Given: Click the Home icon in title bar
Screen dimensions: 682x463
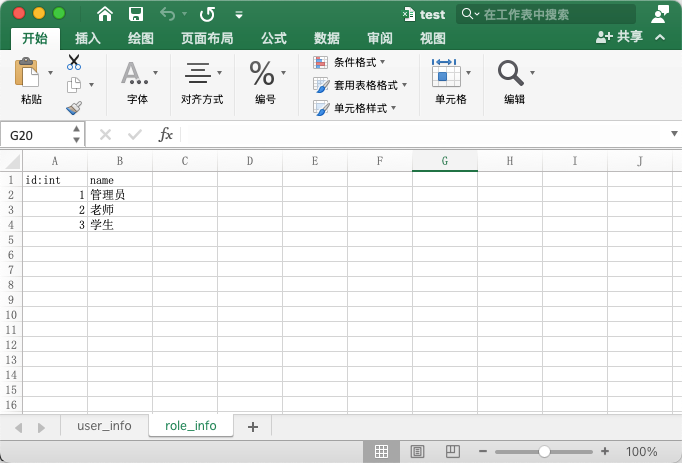Looking at the screenshot, I should click(x=105, y=14).
